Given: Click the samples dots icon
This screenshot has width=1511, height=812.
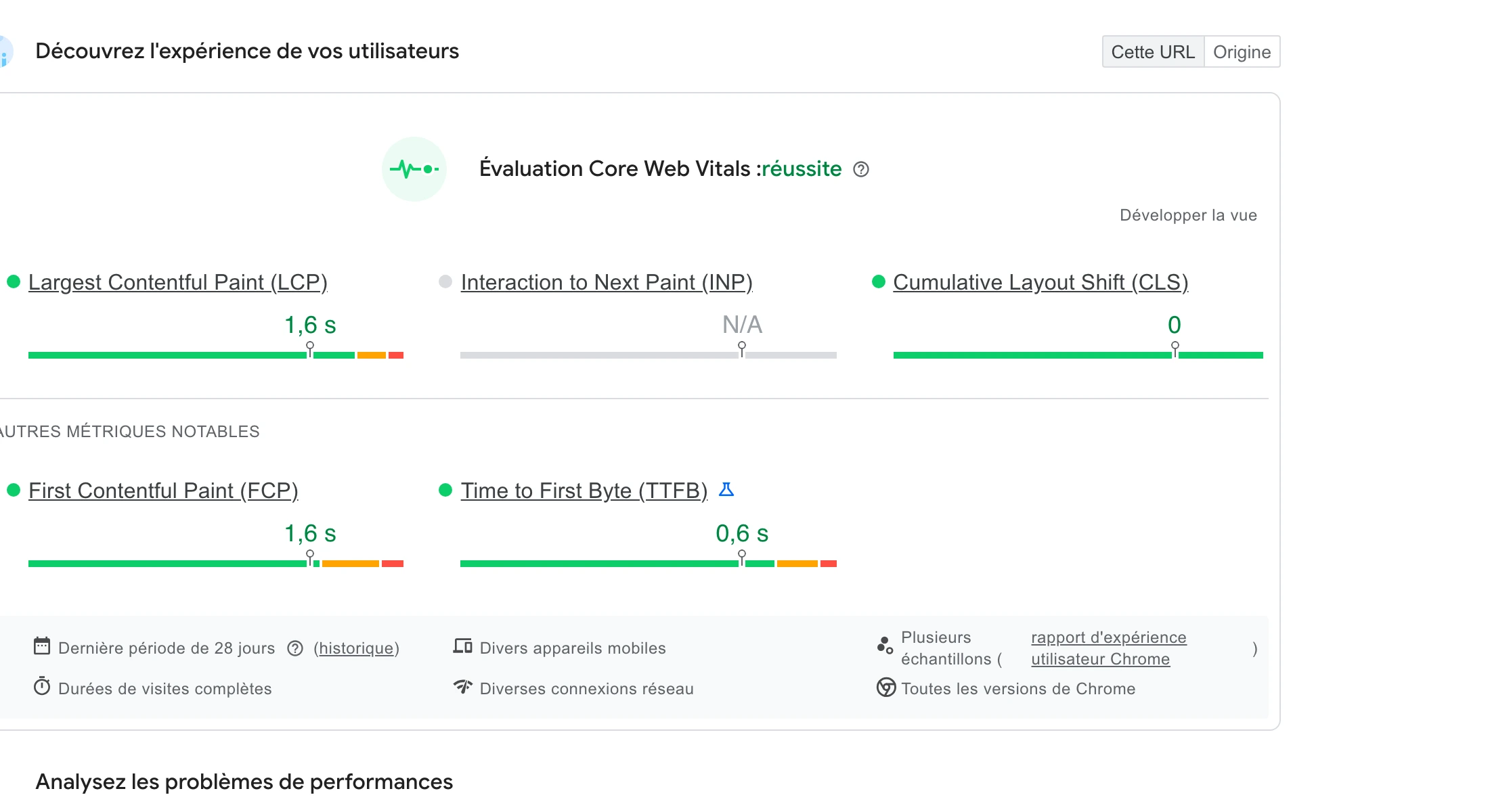Looking at the screenshot, I should point(885,646).
